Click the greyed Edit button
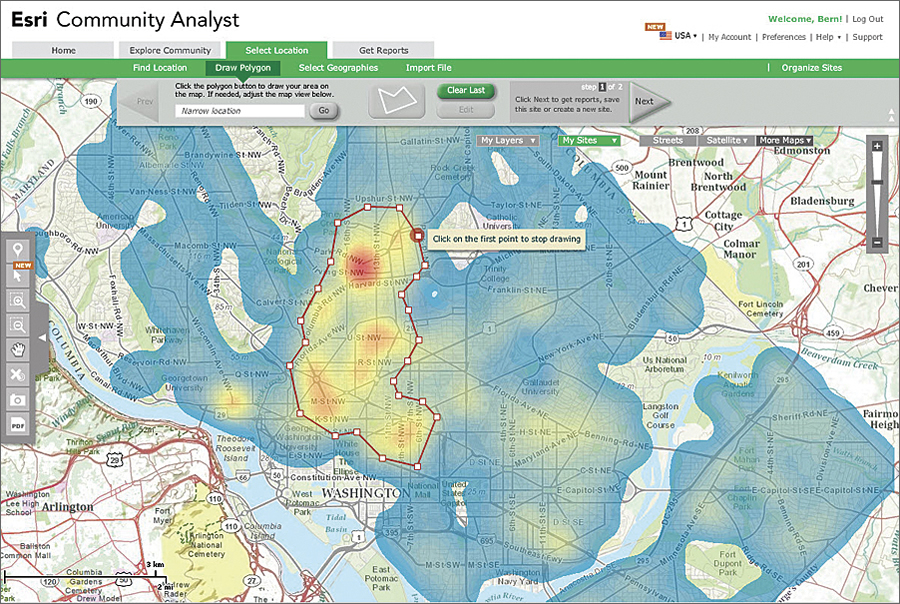 [x=465, y=110]
